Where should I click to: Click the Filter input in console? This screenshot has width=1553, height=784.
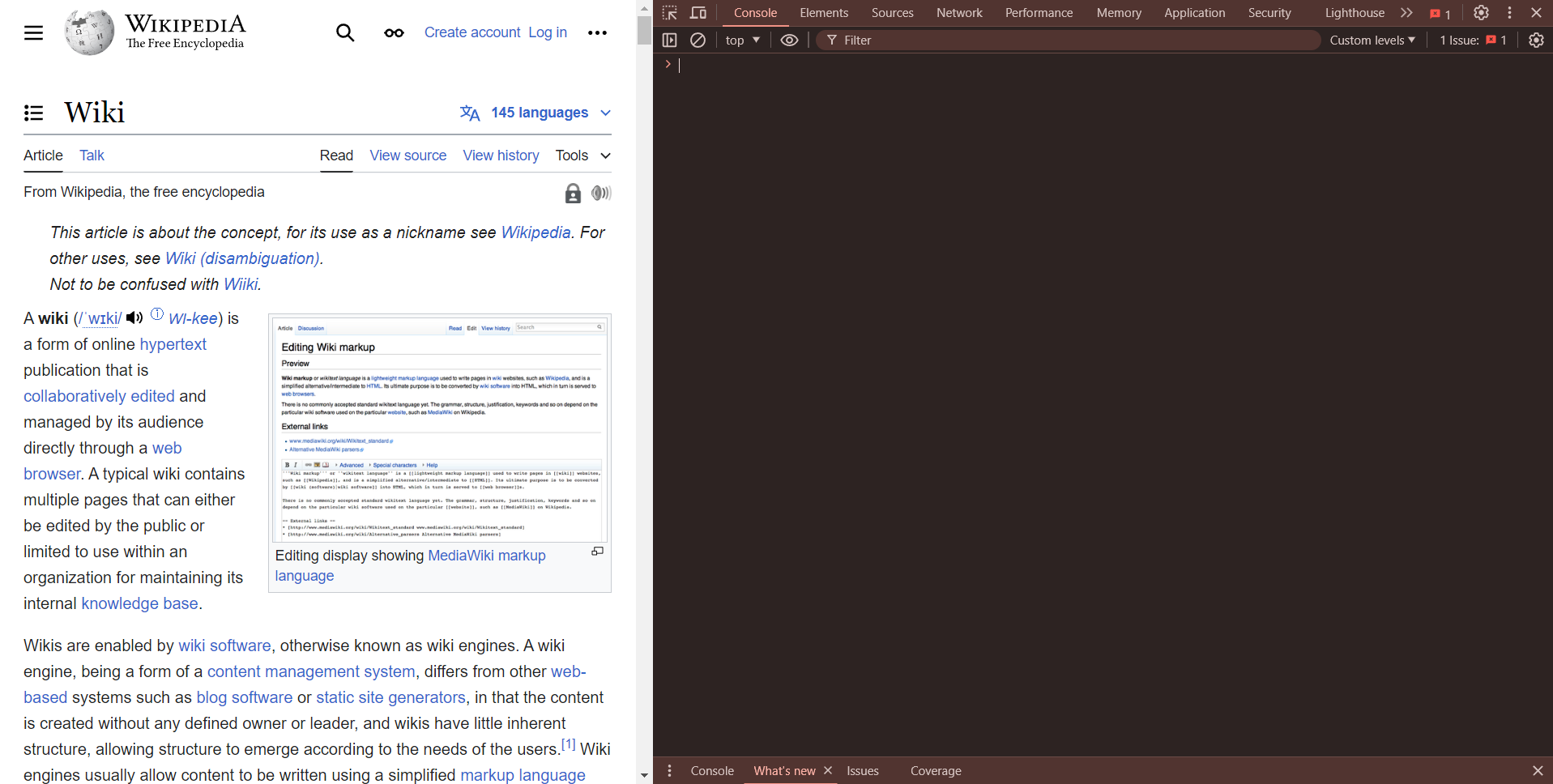coord(1068,40)
